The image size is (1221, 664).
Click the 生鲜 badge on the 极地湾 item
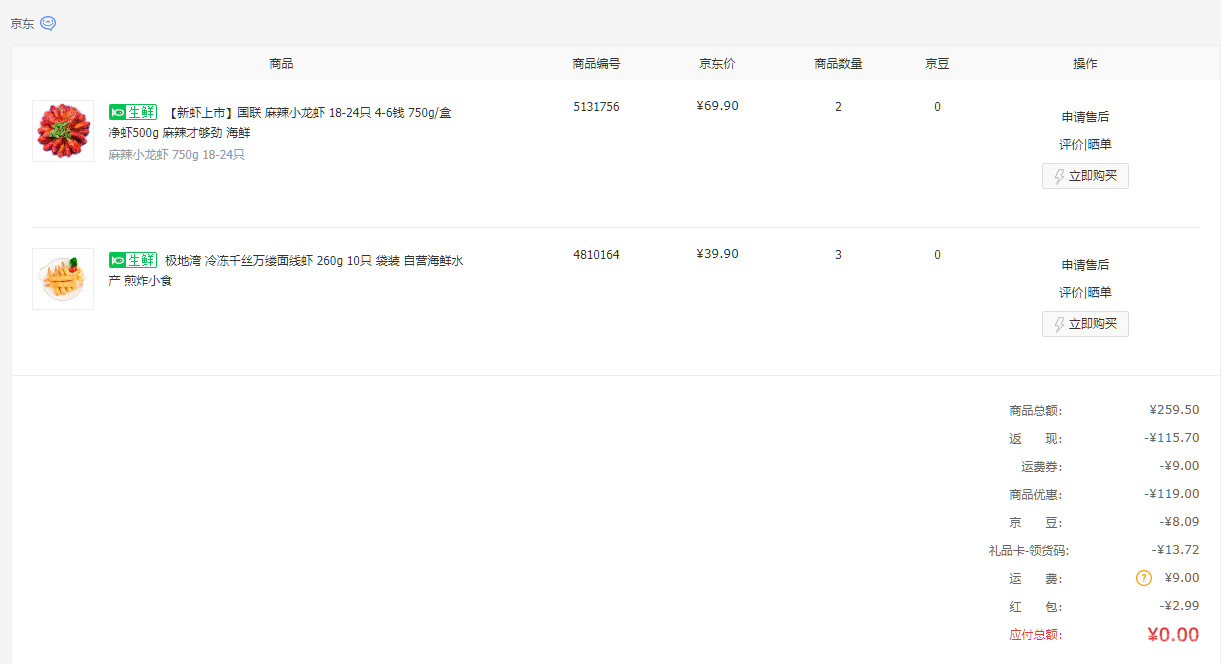coord(133,260)
